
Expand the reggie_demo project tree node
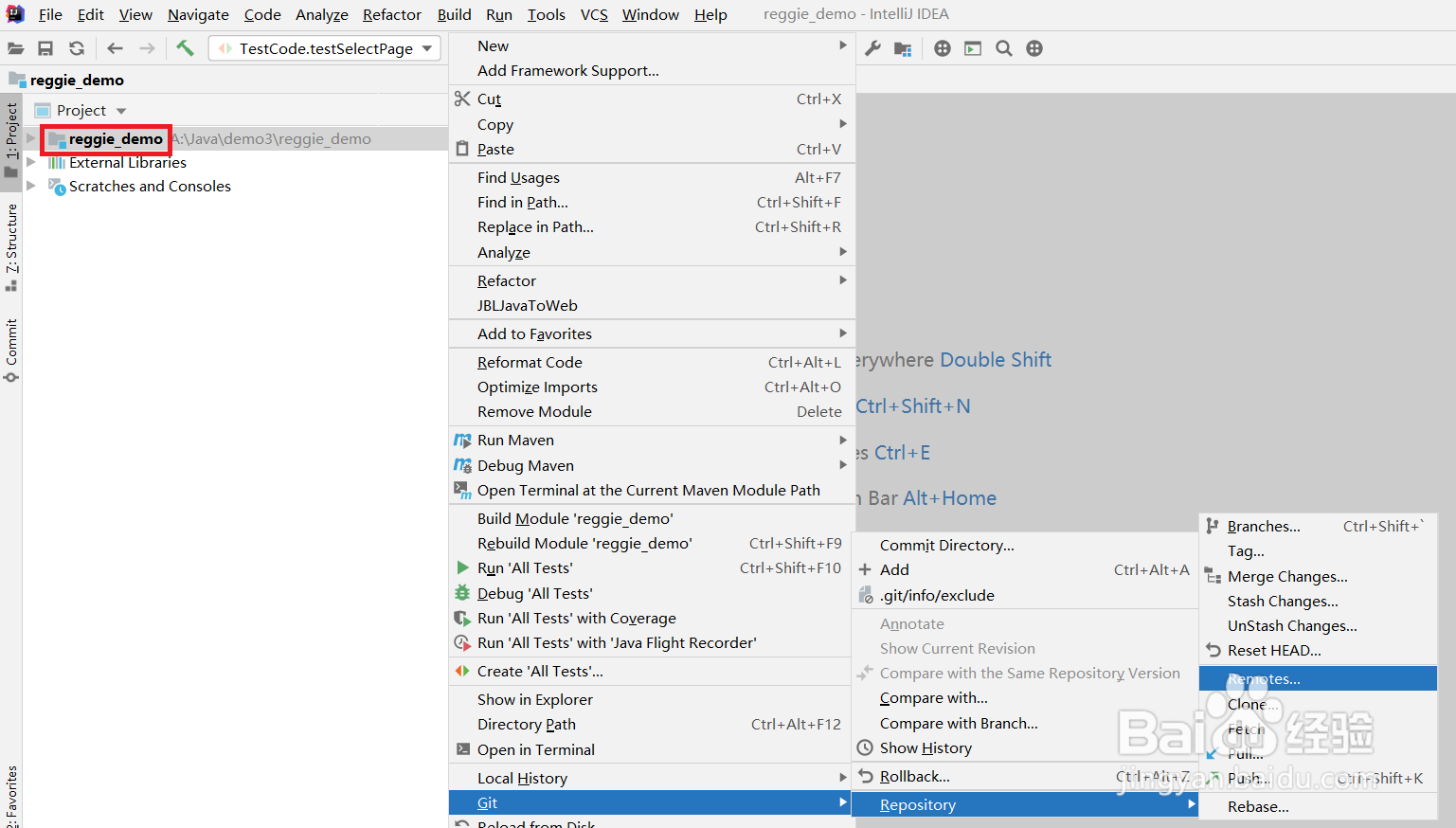31,138
